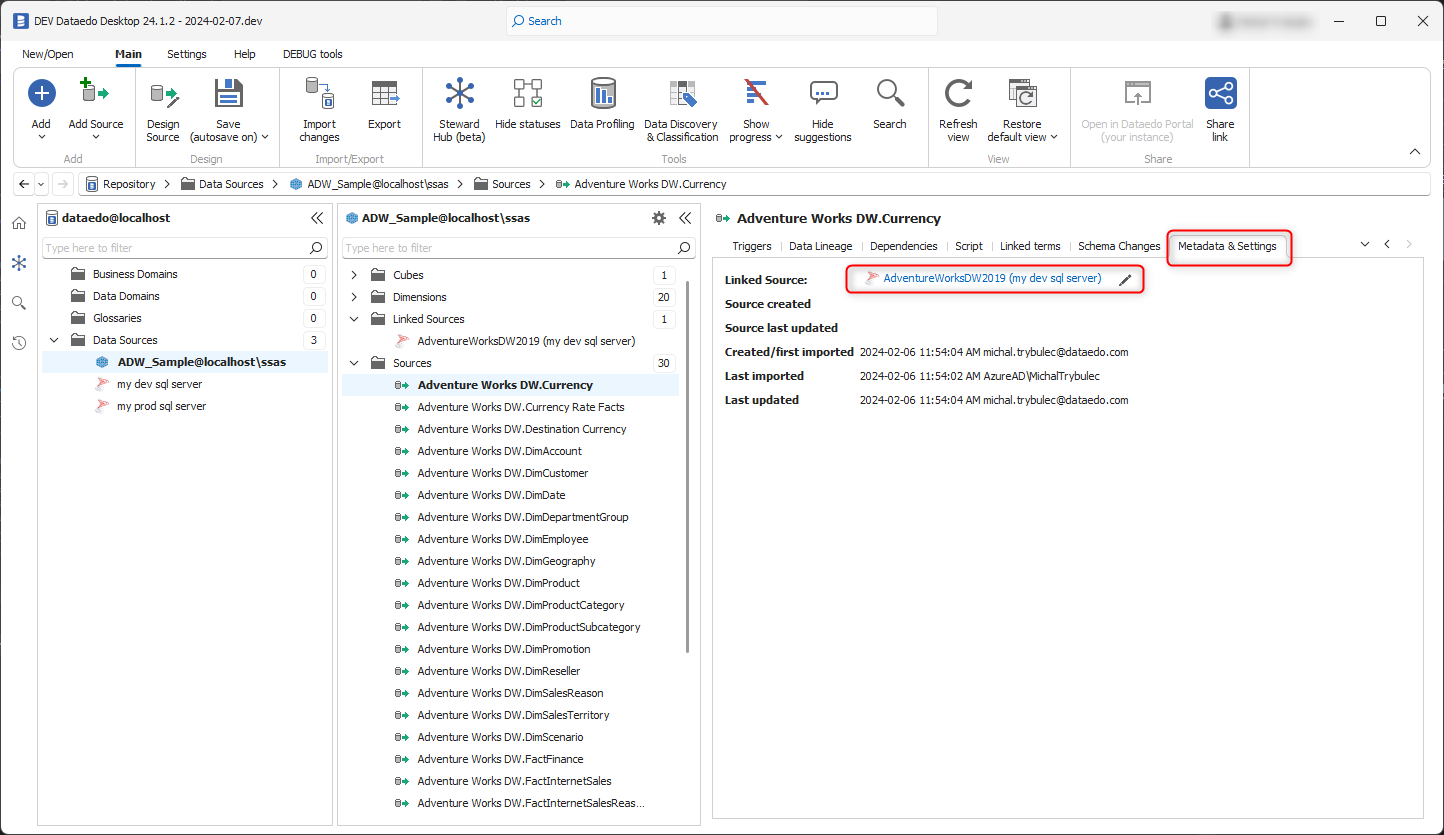Open Add dropdown arrow
This screenshot has width=1444, height=835.
click(41, 138)
